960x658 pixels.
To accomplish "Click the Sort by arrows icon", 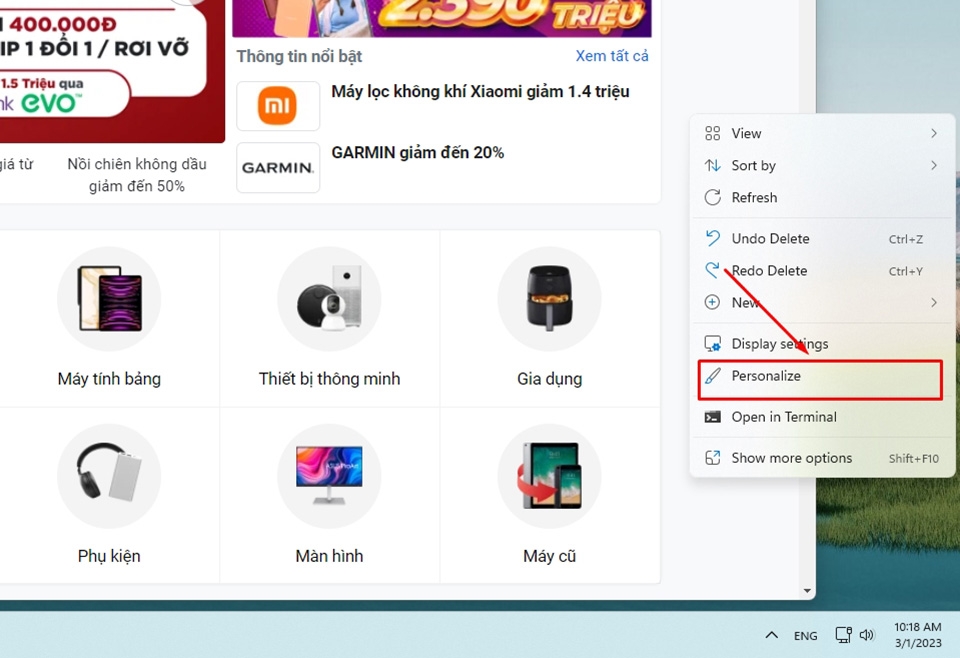I will 712,165.
